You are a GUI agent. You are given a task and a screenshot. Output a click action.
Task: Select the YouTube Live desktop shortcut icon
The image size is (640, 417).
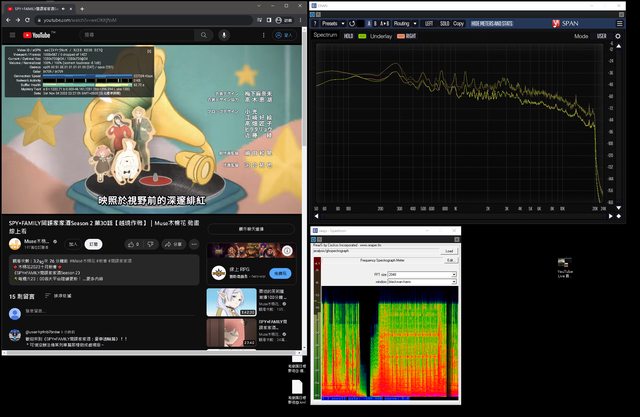[565, 268]
